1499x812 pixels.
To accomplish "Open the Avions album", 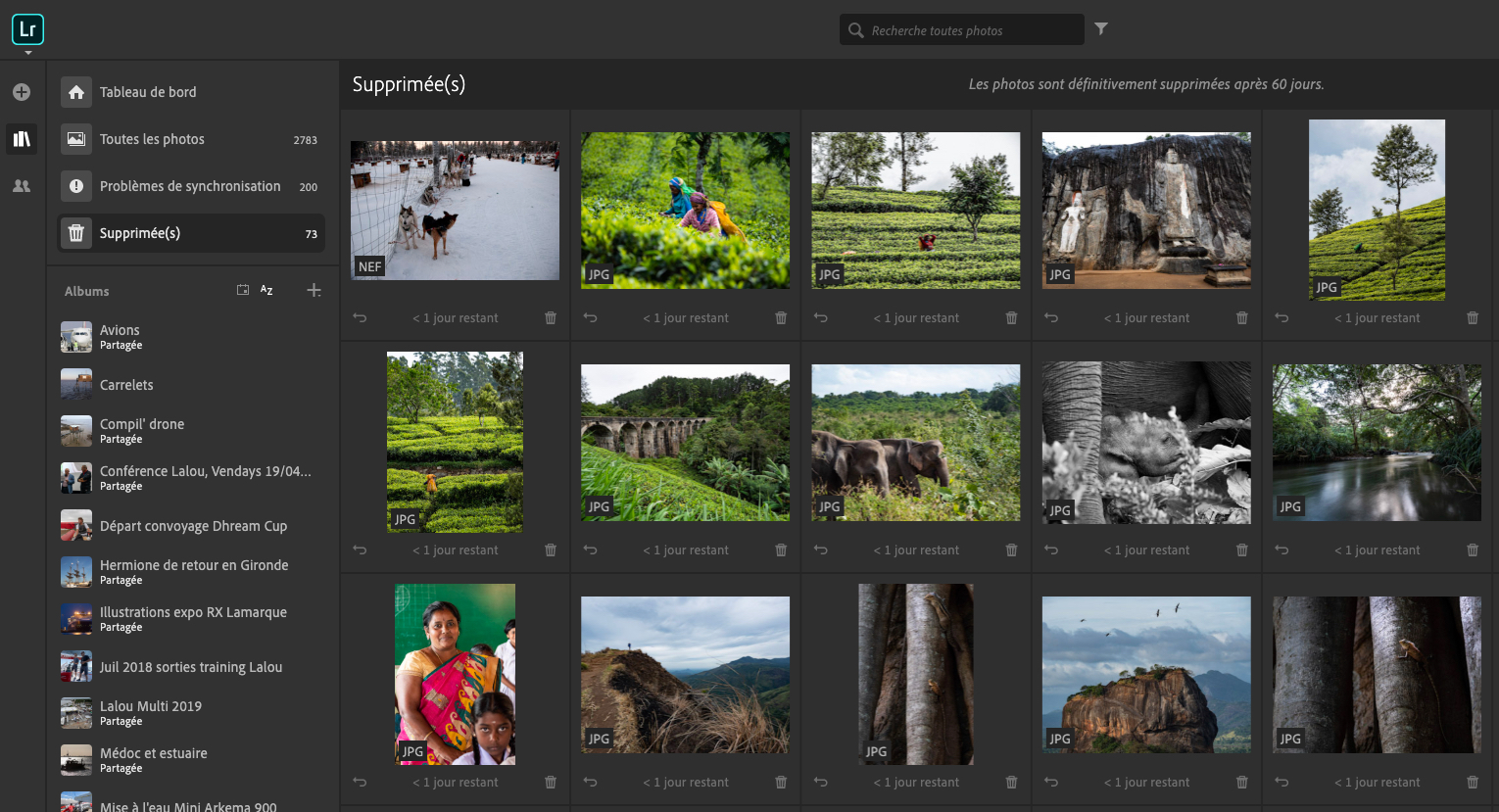I will pos(191,337).
